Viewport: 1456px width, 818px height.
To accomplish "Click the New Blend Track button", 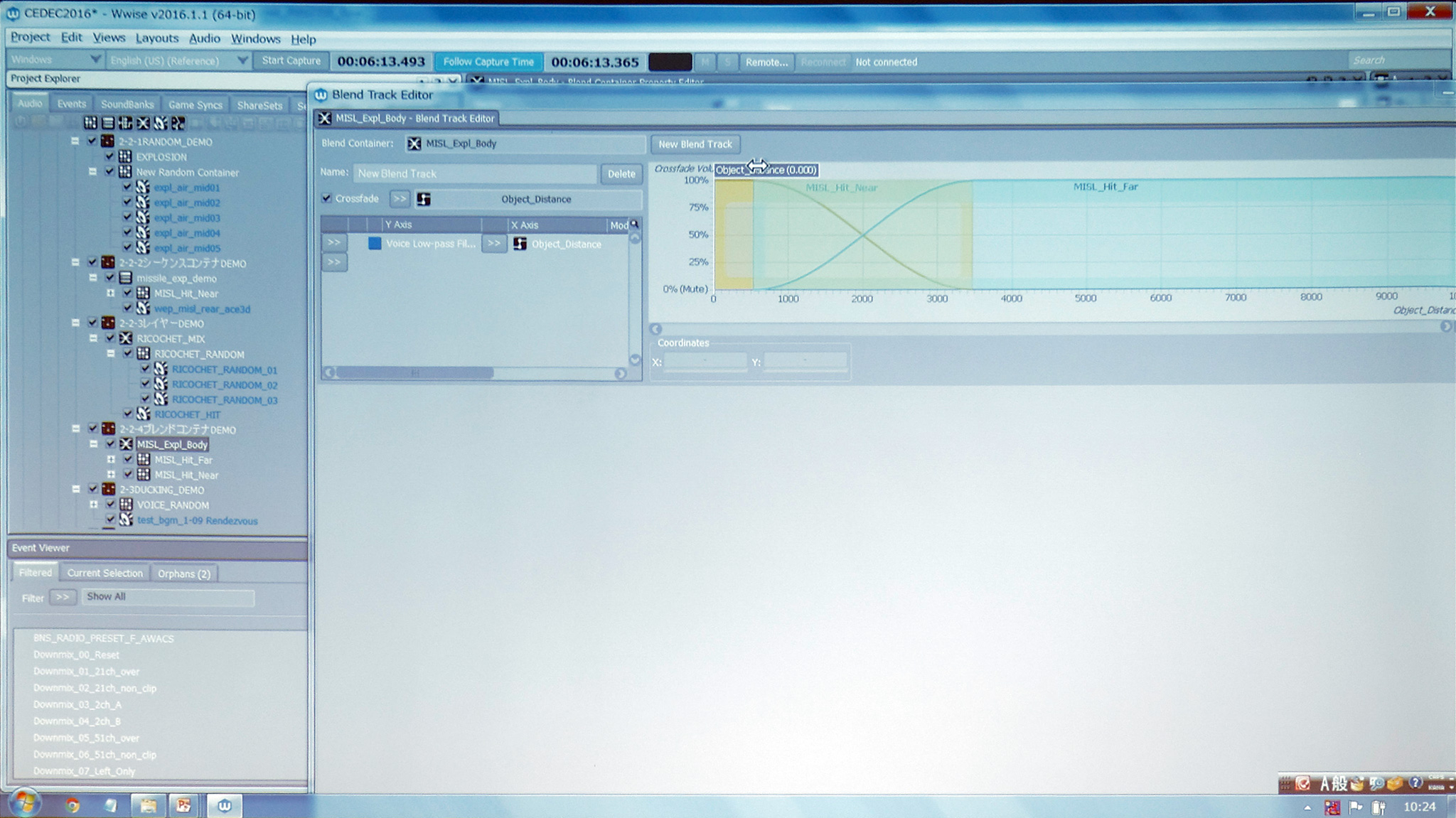I will (x=695, y=144).
